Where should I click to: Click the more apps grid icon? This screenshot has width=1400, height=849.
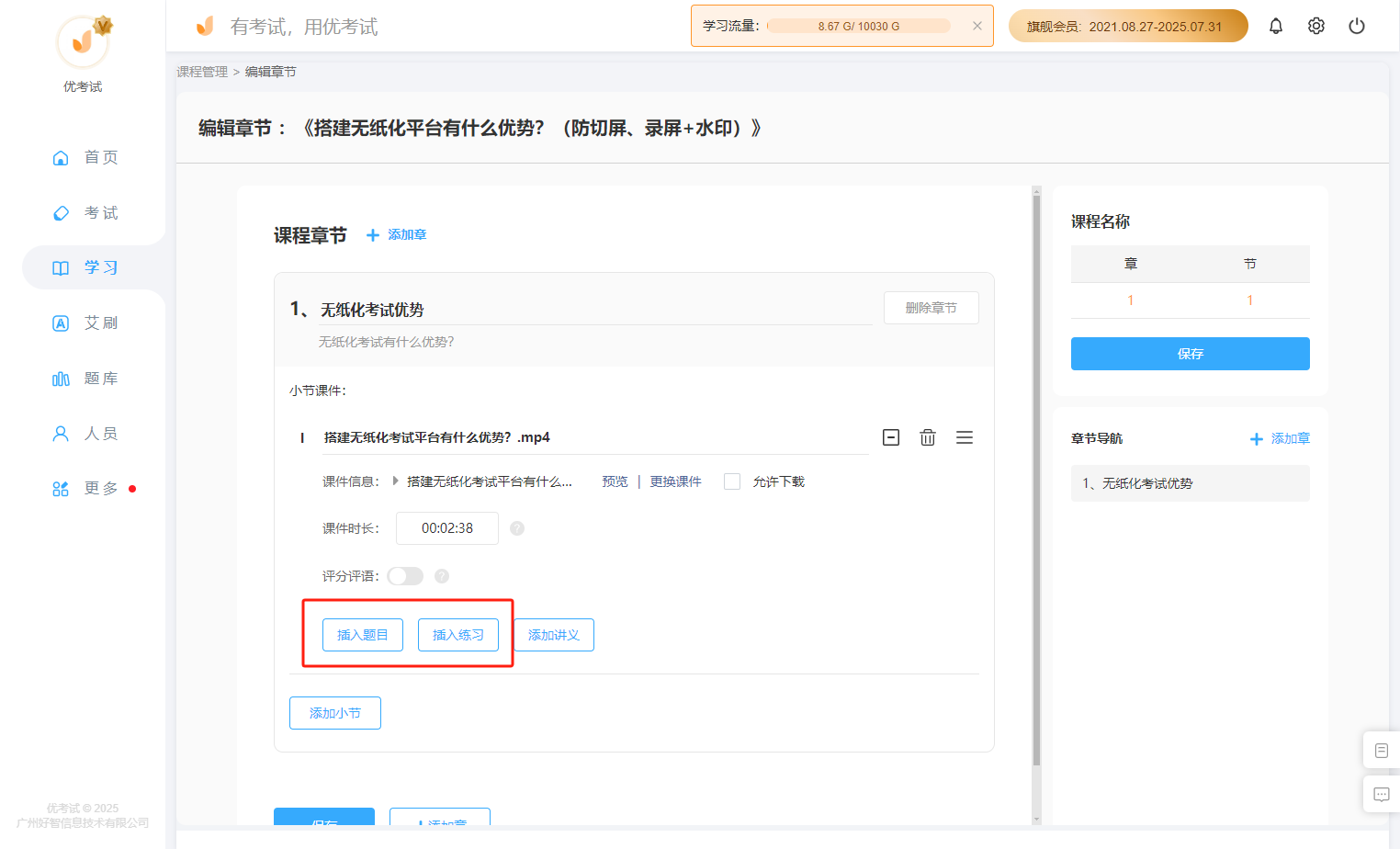61,489
